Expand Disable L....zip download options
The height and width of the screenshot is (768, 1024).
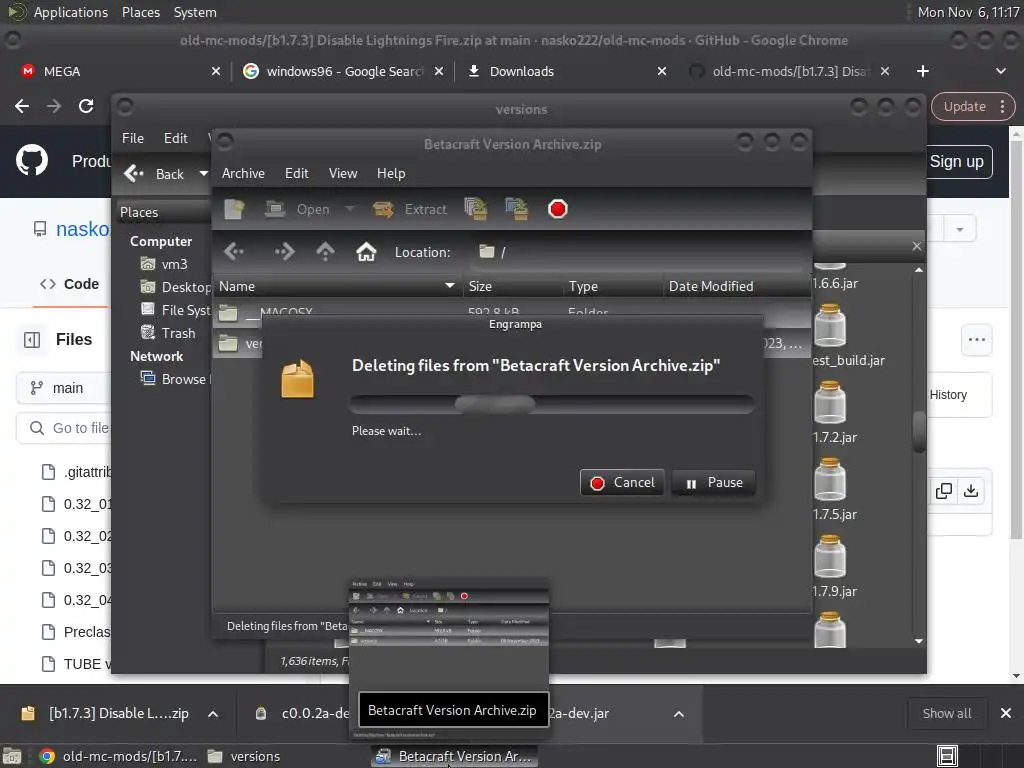point(213,714)
